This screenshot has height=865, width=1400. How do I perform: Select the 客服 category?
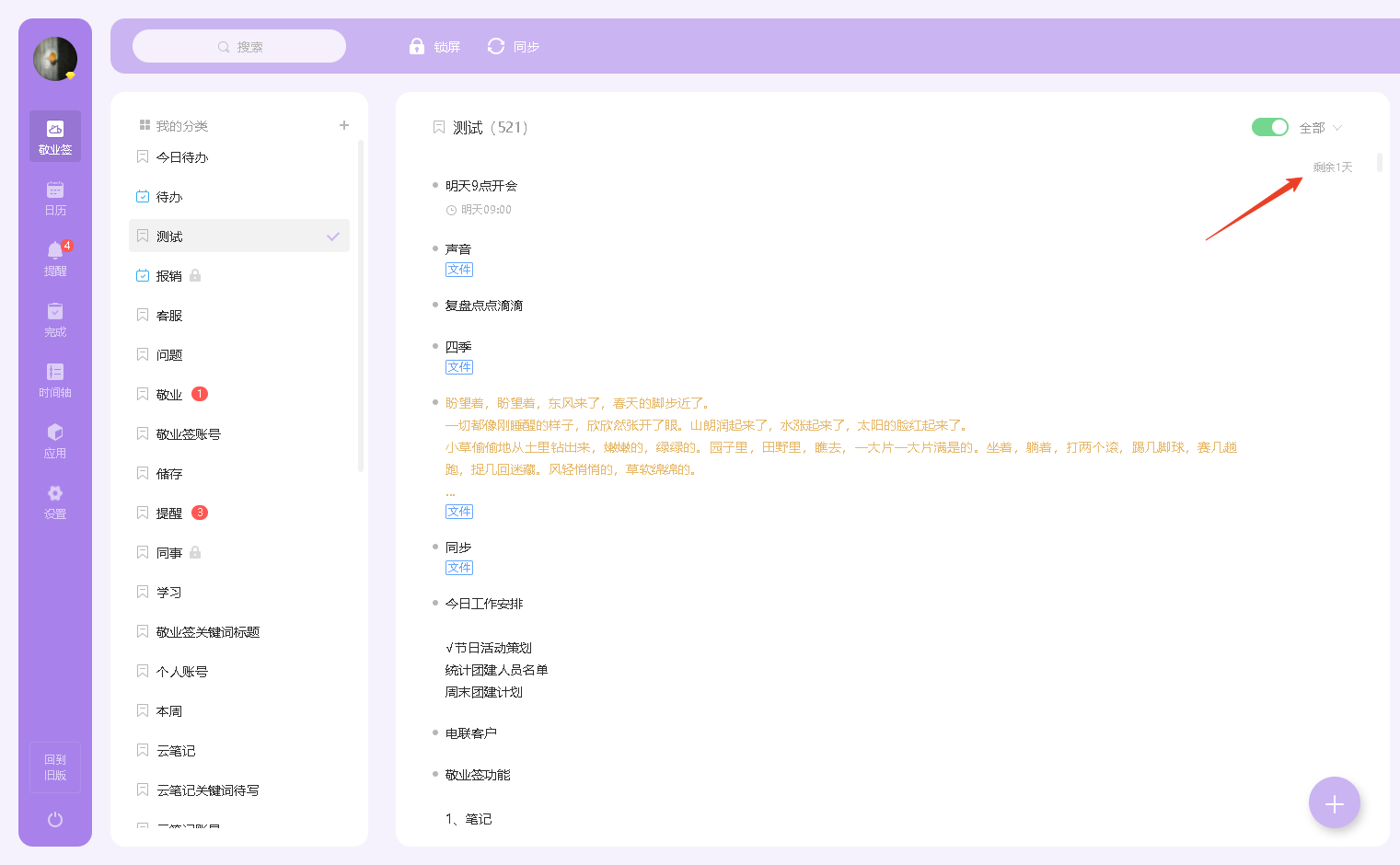point(239,316)
